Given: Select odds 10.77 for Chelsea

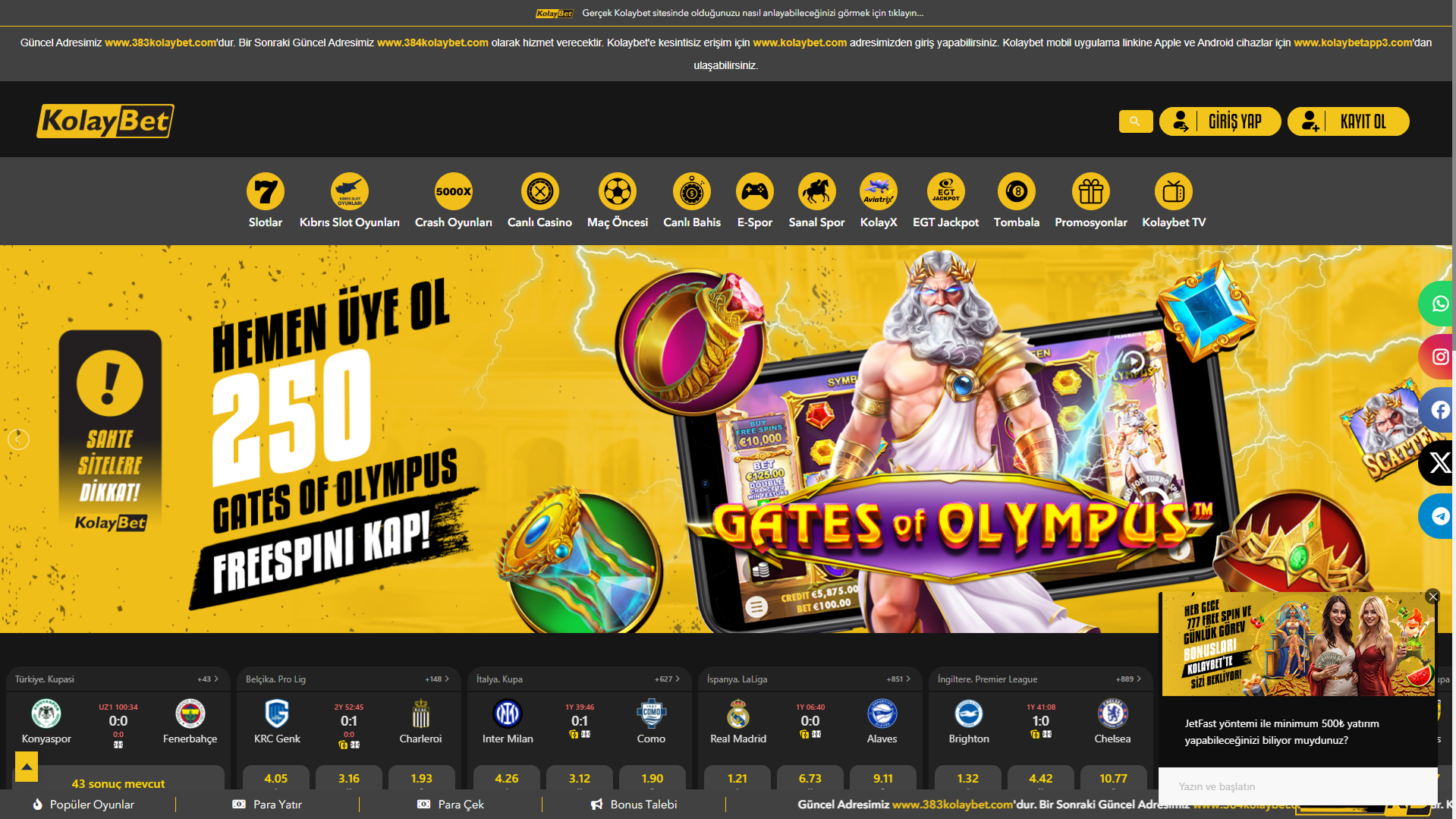Looking at the screenshot, I should point(1114,778).
